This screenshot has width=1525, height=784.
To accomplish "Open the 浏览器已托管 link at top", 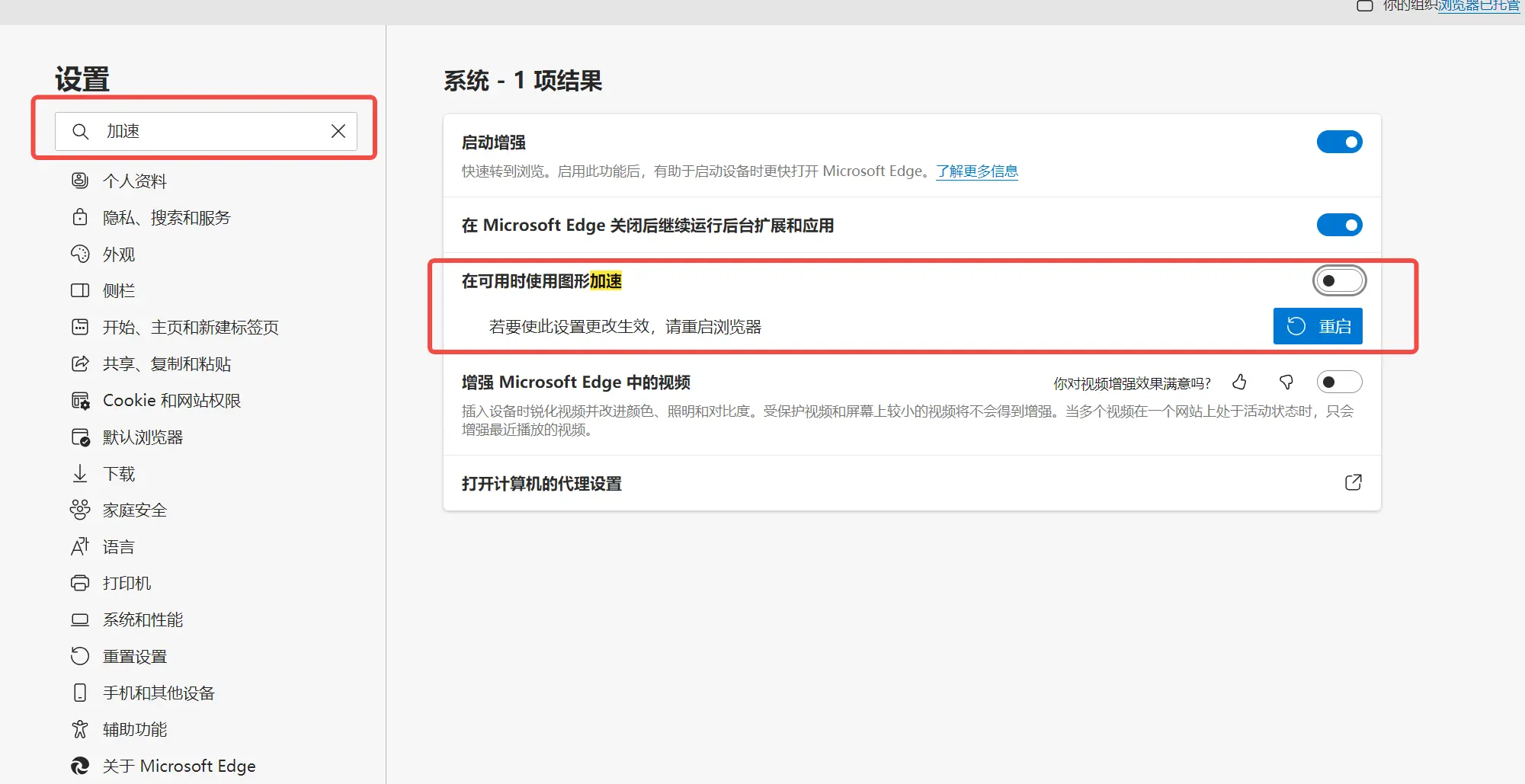I will click(x=1479, y=6).
